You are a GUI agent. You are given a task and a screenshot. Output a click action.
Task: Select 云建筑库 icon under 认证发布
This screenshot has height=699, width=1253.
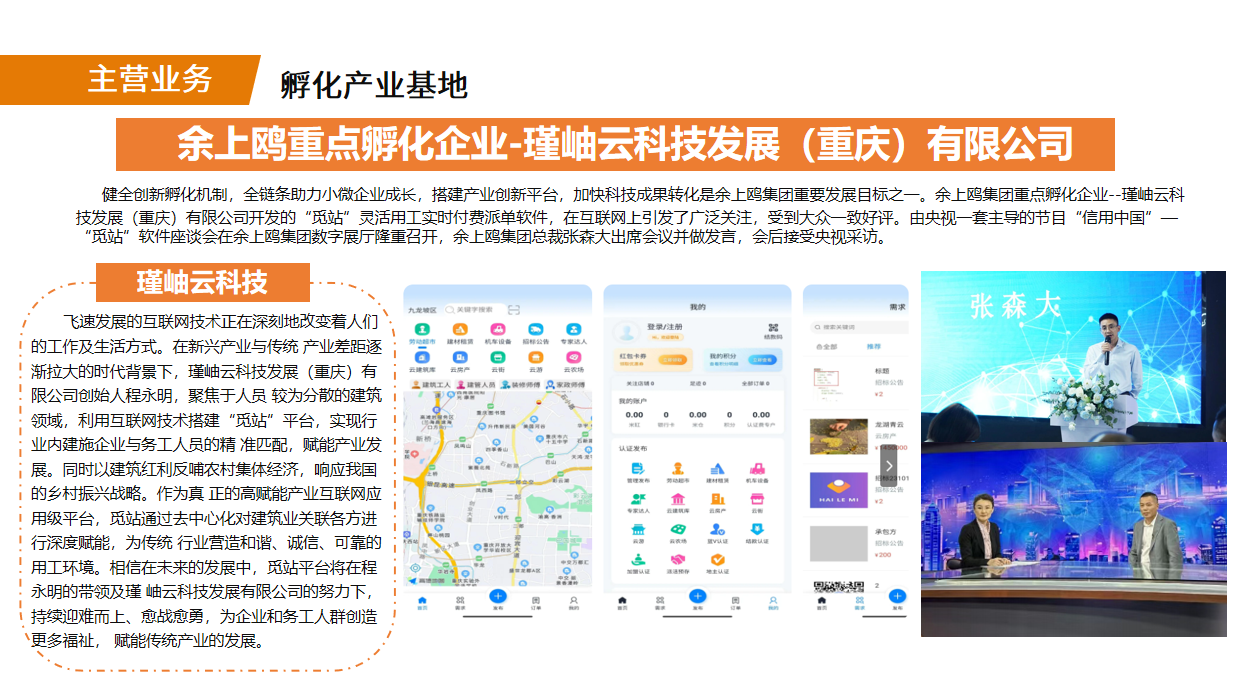click(678, 499)
